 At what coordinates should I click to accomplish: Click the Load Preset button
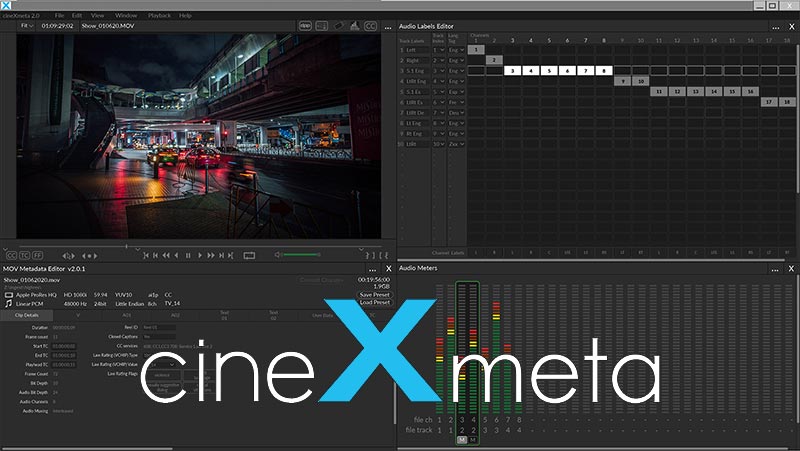[x=374, y=302]
